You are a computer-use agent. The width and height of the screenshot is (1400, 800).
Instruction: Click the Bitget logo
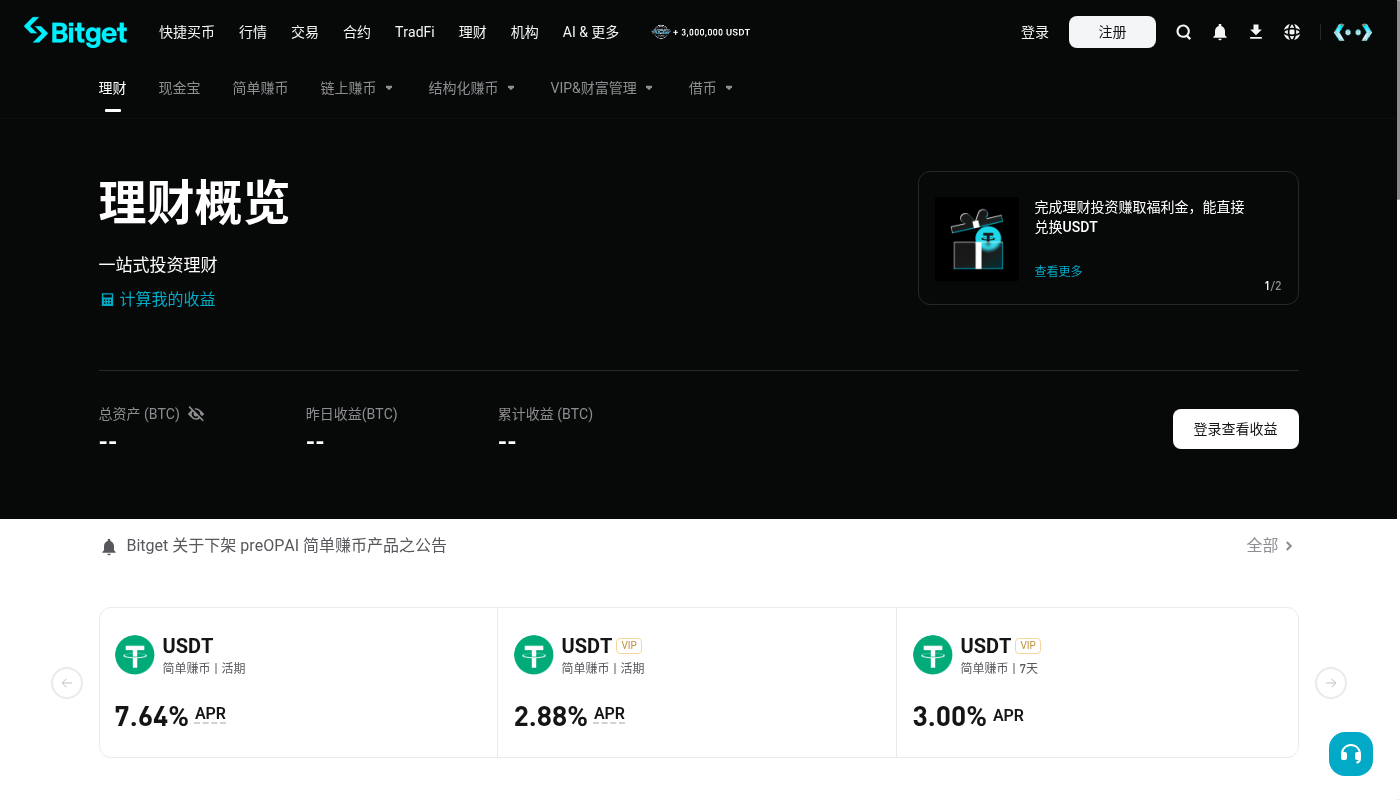(x=76, y=32)
